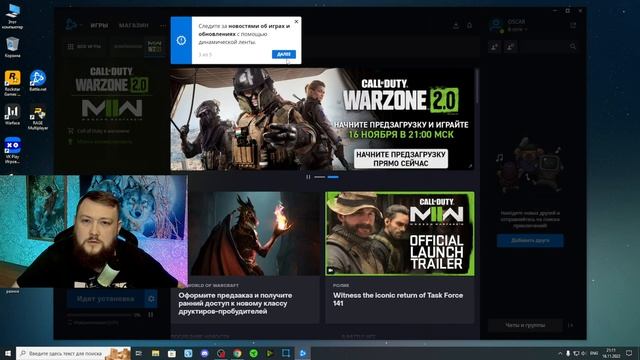The height and width of the screenshot is (360, 640).
Task: Search the friends list
Action: [x=573, y=47]
